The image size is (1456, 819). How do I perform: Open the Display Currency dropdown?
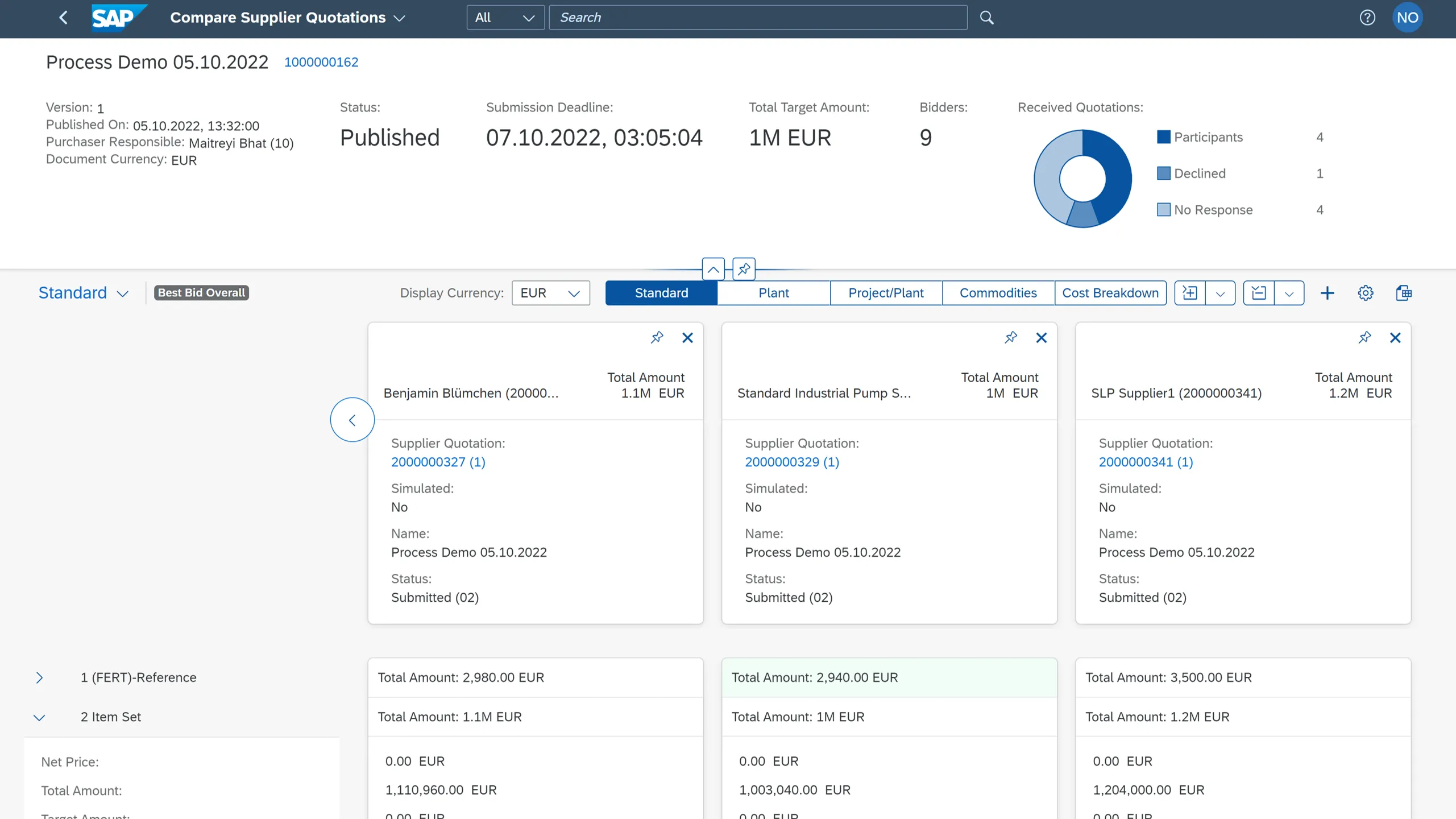(573, 292)
